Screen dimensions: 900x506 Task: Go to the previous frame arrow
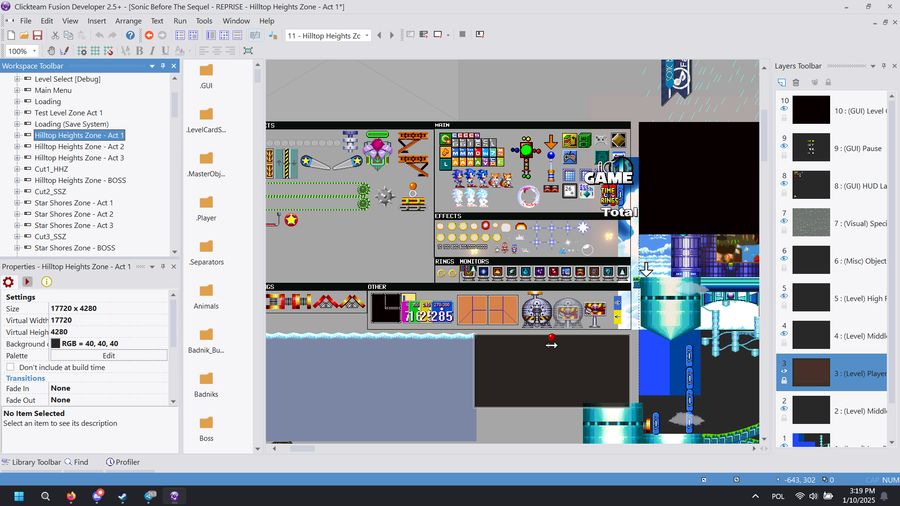[379, 36]
